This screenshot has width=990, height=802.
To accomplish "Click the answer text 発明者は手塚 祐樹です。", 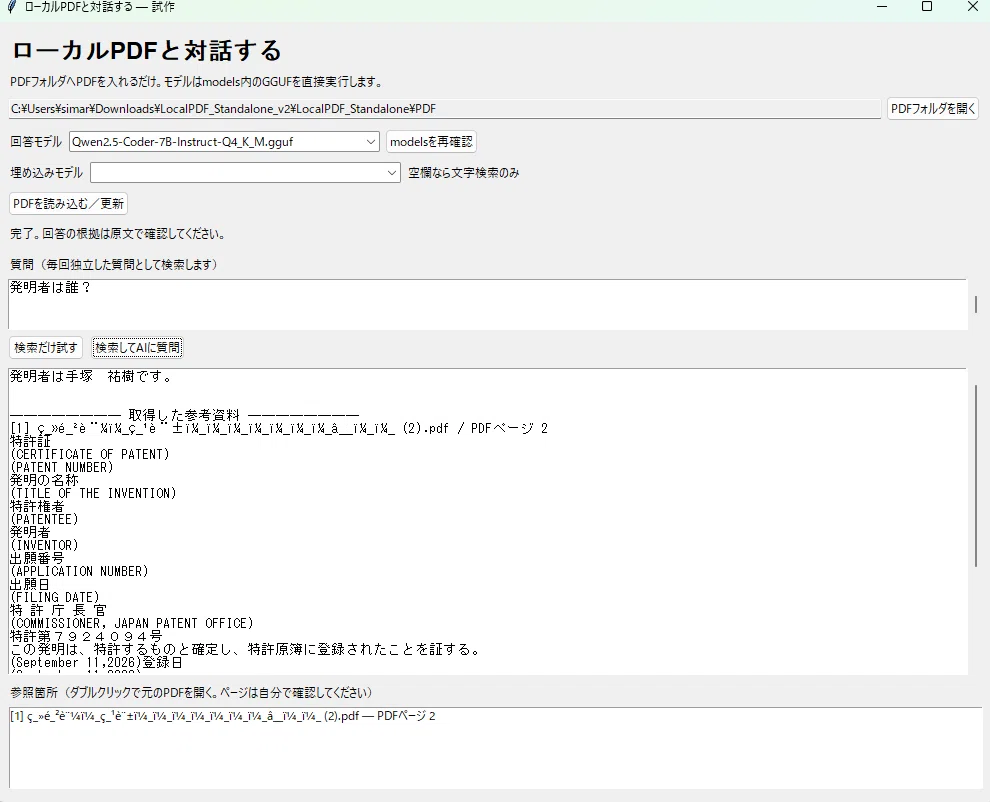I will pyautogui.click(x=91, y=377).
